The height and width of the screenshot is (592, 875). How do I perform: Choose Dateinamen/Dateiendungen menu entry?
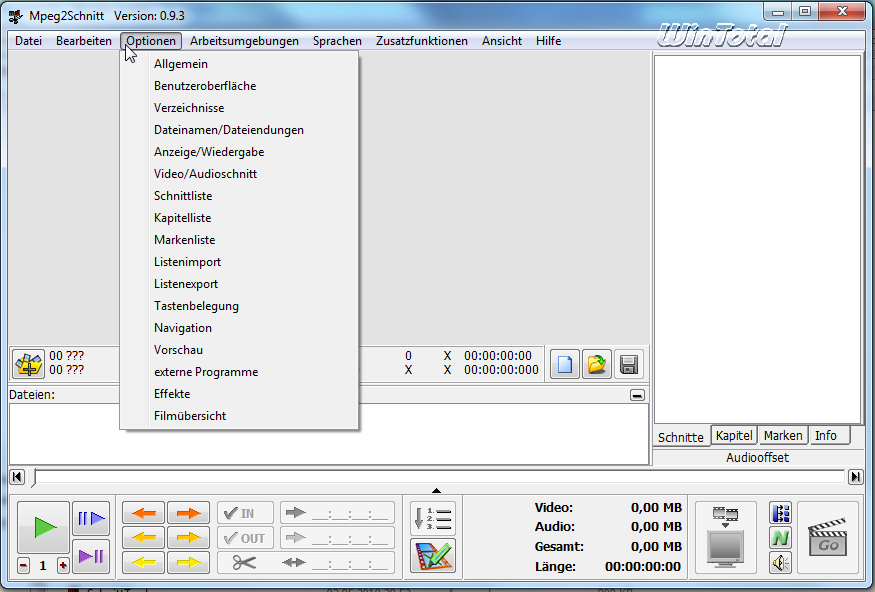coord(239,130)
